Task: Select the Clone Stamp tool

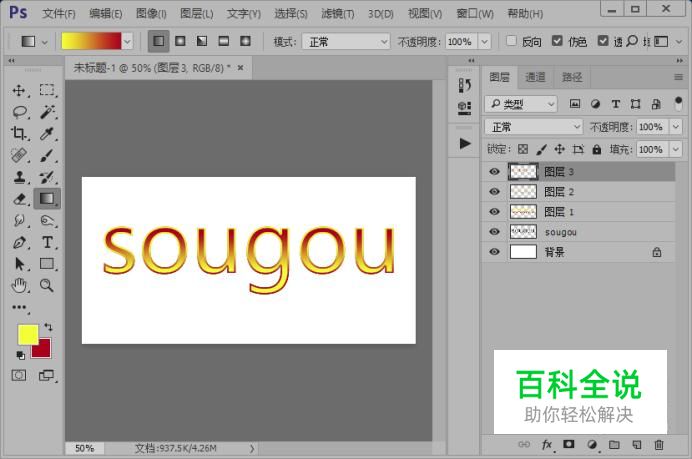Action: [19, 177]
